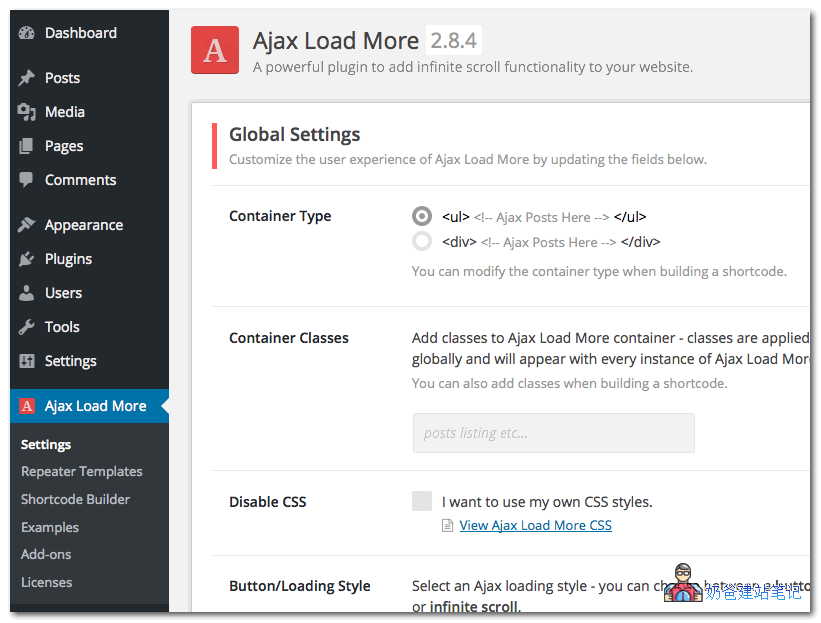Image resolution: width=821 pixels, height=623 pixels.
Task: Click the Settings sliders icon
Action: 27,360
